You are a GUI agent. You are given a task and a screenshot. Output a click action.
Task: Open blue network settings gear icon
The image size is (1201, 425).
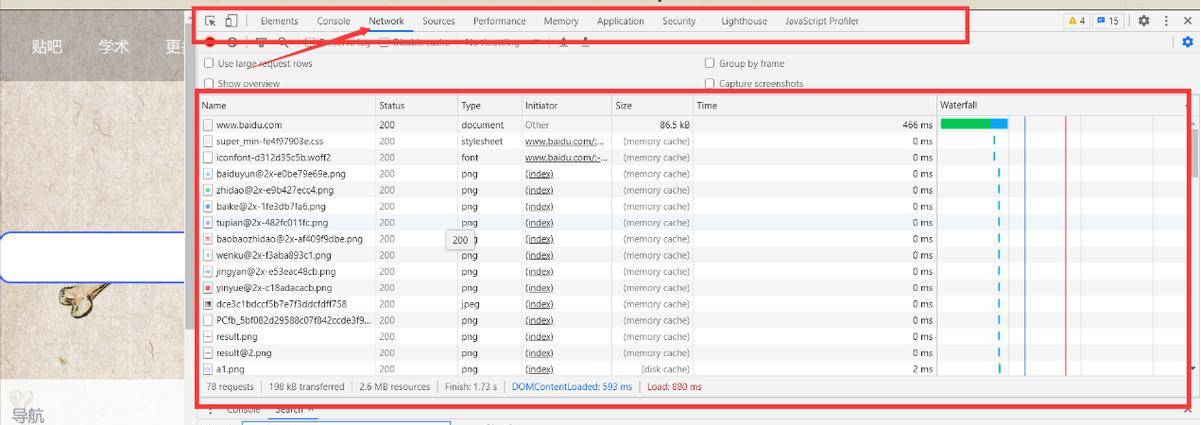pyautogui.click(x=1187, y=42)
